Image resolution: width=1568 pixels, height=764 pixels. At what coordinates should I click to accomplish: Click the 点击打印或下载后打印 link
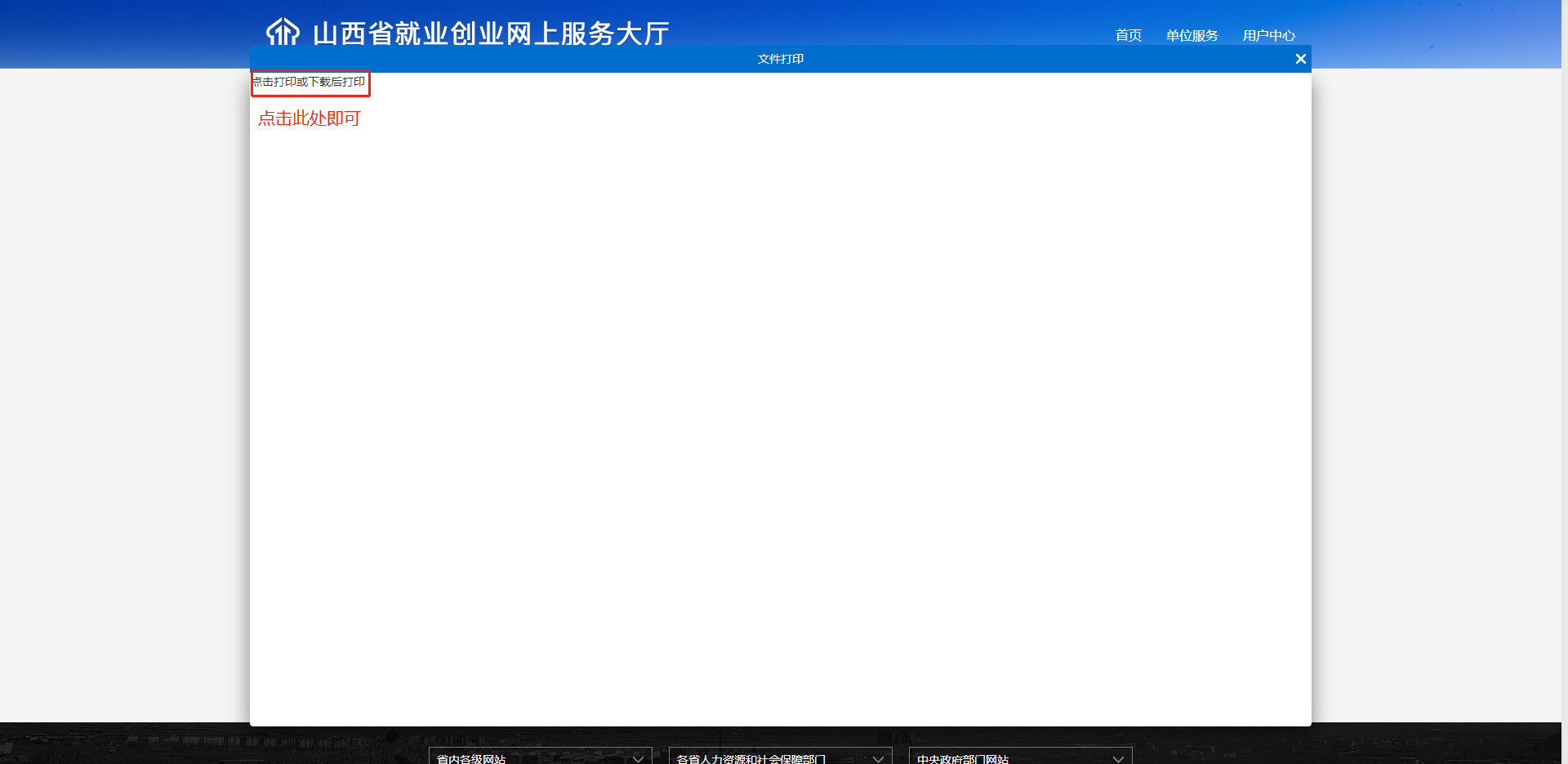(x=309, y=82)
